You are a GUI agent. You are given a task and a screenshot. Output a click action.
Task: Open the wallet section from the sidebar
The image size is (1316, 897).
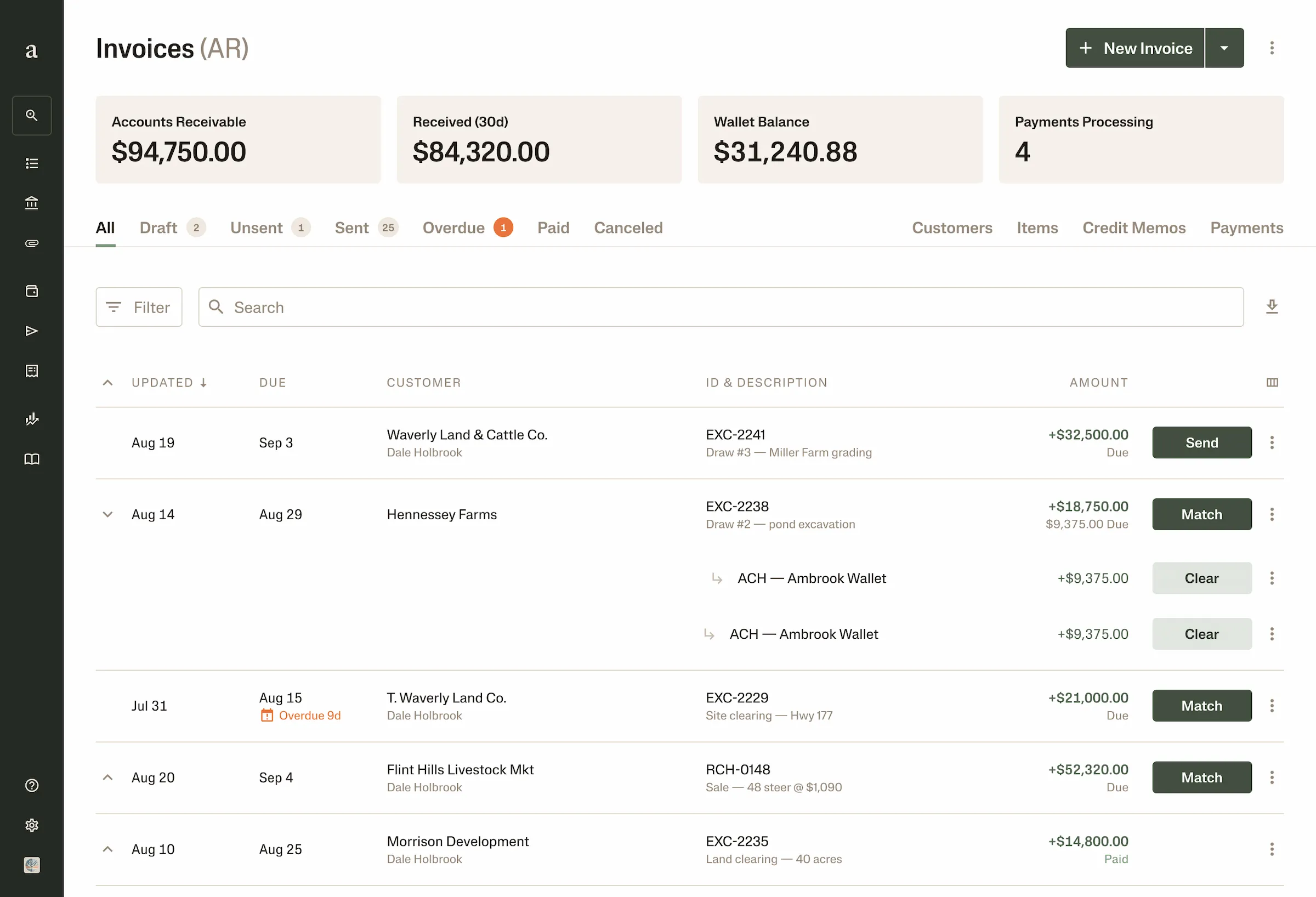tap(32, 291)
